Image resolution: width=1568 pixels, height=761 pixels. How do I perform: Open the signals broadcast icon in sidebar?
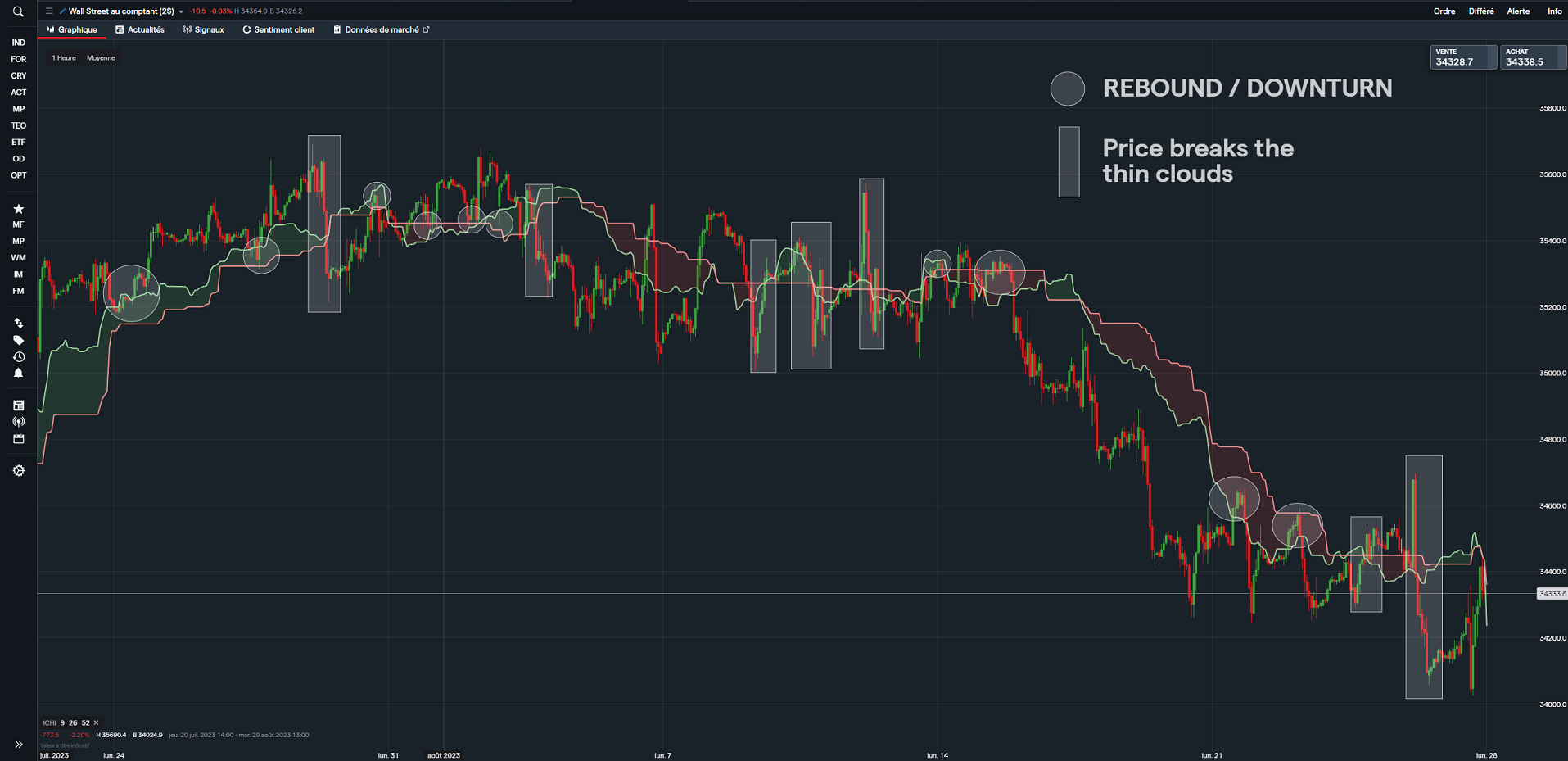(18, 422)
